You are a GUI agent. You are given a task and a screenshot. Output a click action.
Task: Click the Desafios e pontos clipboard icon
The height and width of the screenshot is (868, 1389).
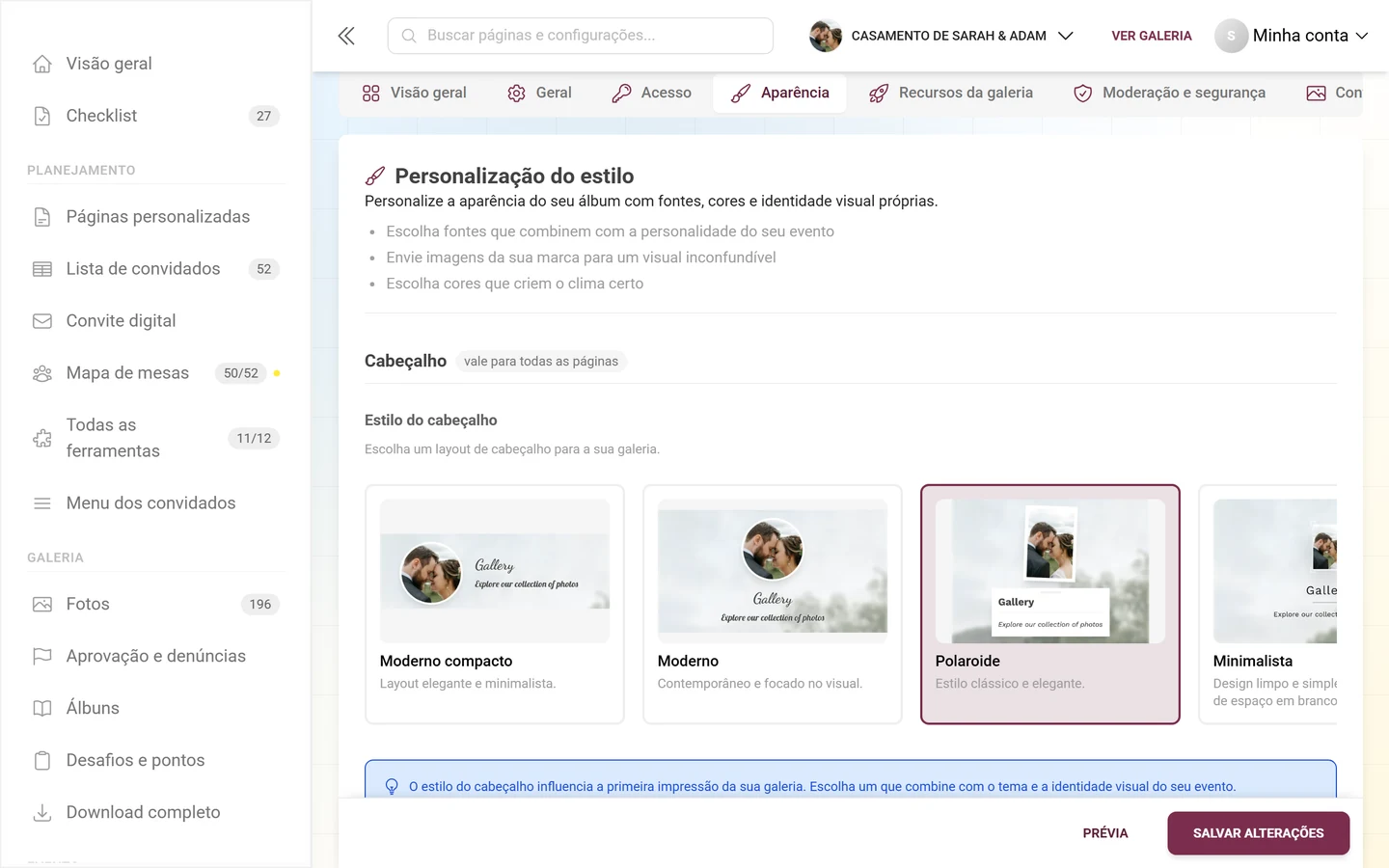42,761
